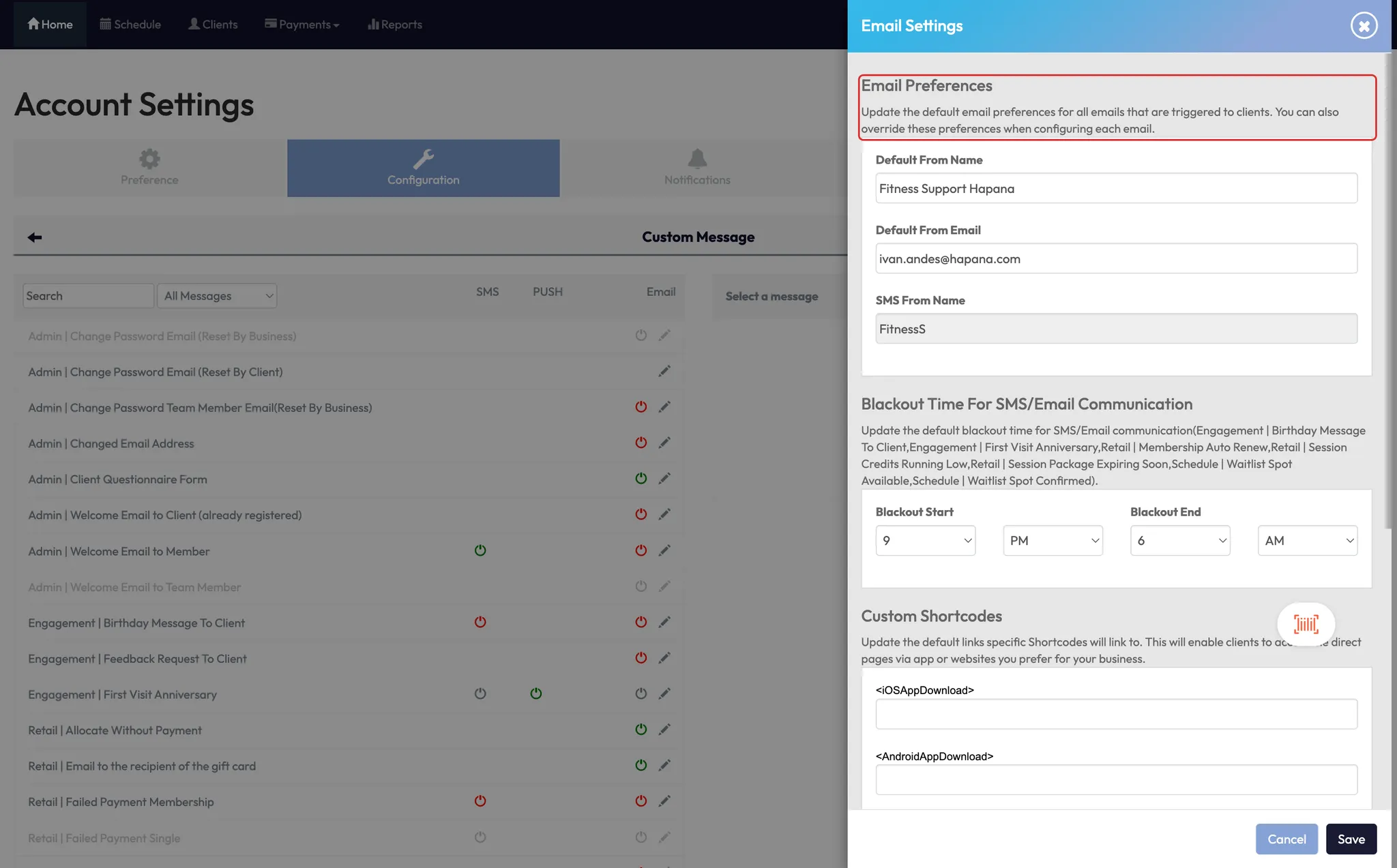Click the Default From Email field
1397x868 pixels.
coord(1116,259)
